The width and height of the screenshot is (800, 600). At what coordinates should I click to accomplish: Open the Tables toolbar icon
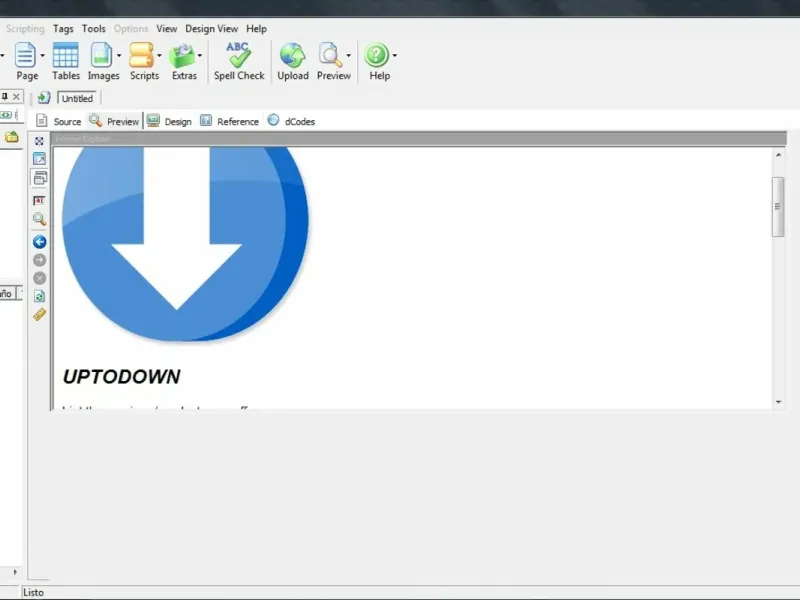tap(66, 55)
